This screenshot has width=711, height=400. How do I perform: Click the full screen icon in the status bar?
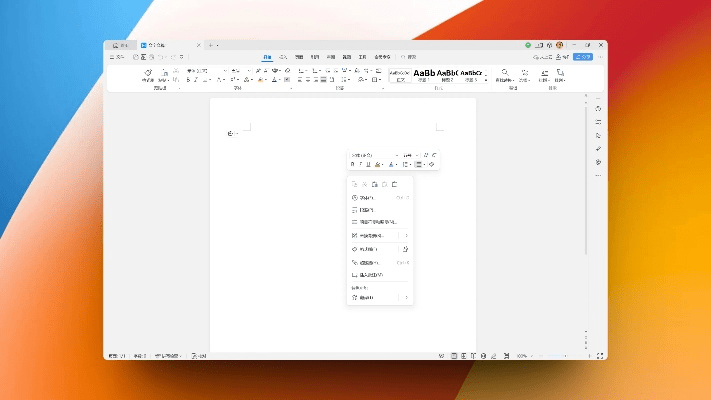pyautogui.click(x=600, y=356)
